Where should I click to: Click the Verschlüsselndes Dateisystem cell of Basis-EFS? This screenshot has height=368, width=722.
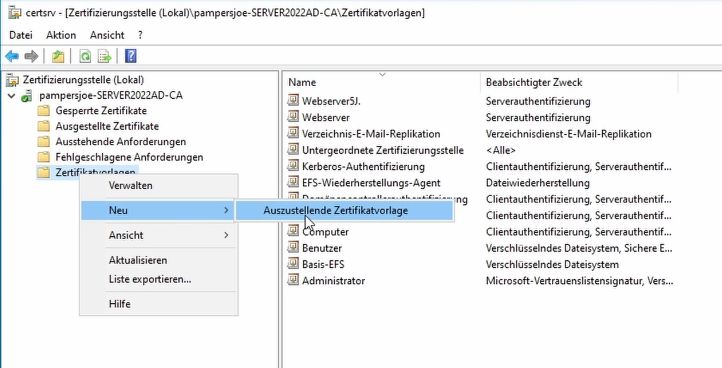(x=552, y=264)
